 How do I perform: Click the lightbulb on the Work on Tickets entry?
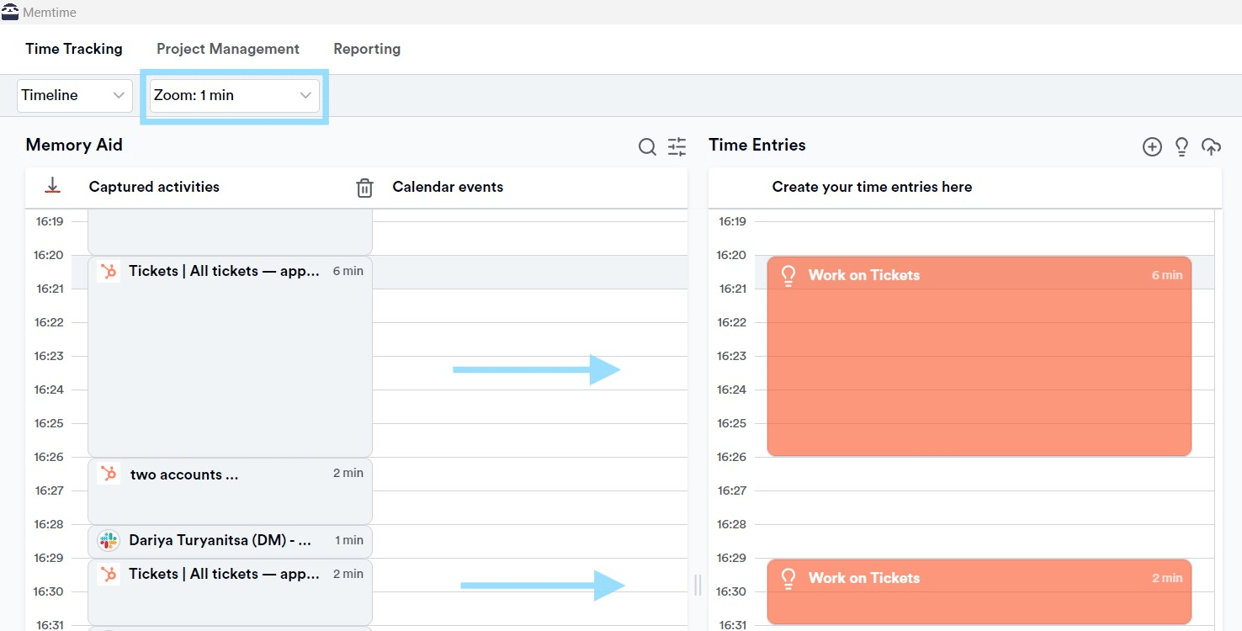(789, 275)
